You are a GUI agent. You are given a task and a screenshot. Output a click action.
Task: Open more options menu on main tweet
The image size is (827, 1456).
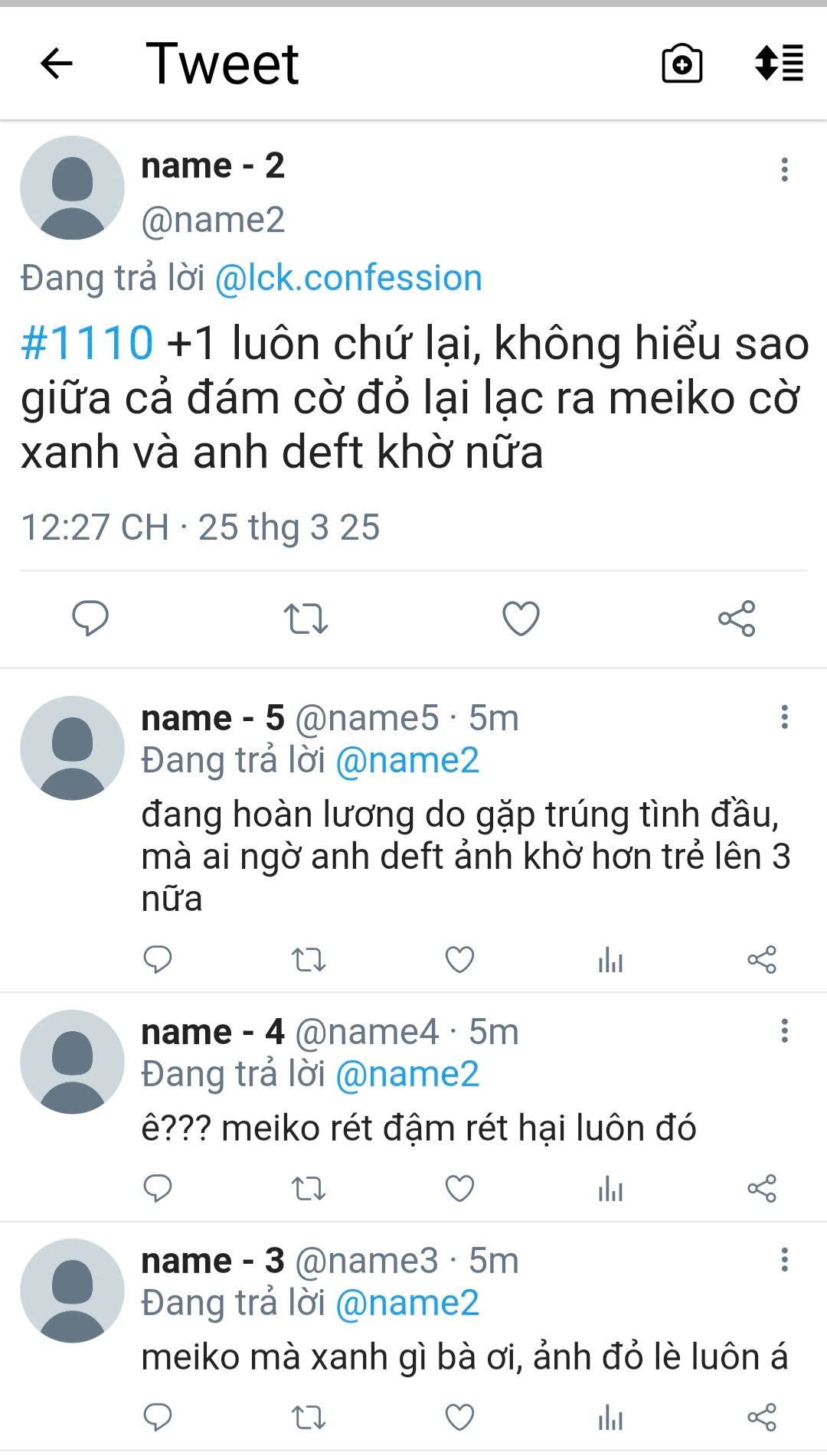pos(784,169)
